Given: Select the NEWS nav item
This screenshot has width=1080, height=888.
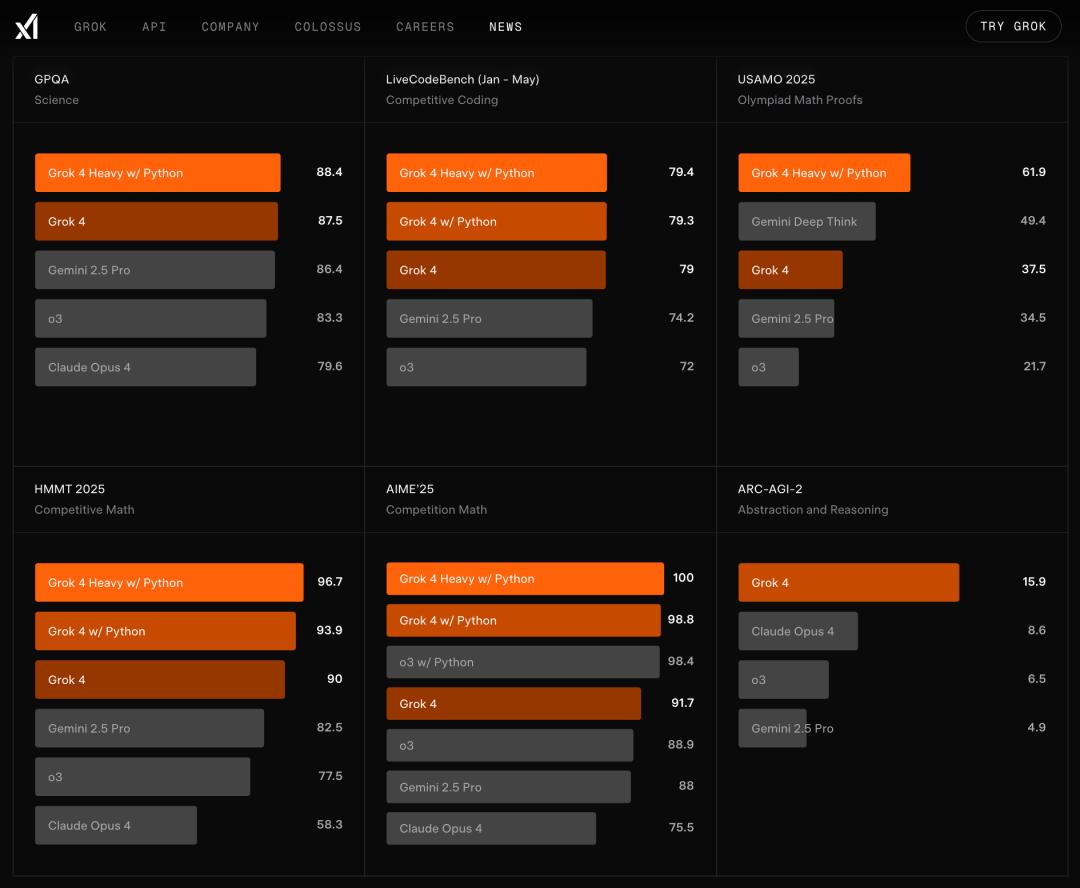Looking at the screenshot, I should (x=506, y=27).
